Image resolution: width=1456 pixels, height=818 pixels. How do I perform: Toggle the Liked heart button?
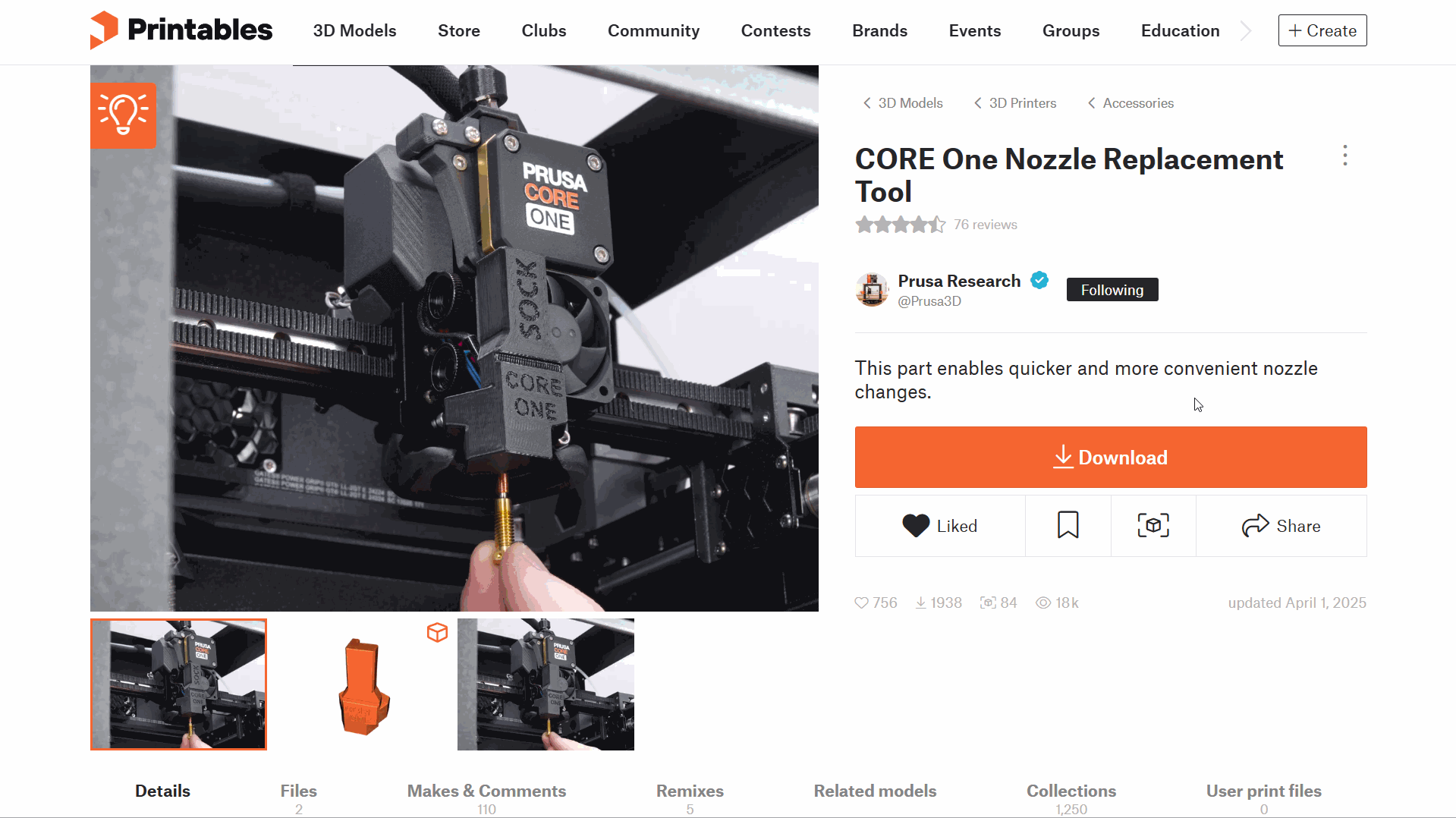pos(939,526)
